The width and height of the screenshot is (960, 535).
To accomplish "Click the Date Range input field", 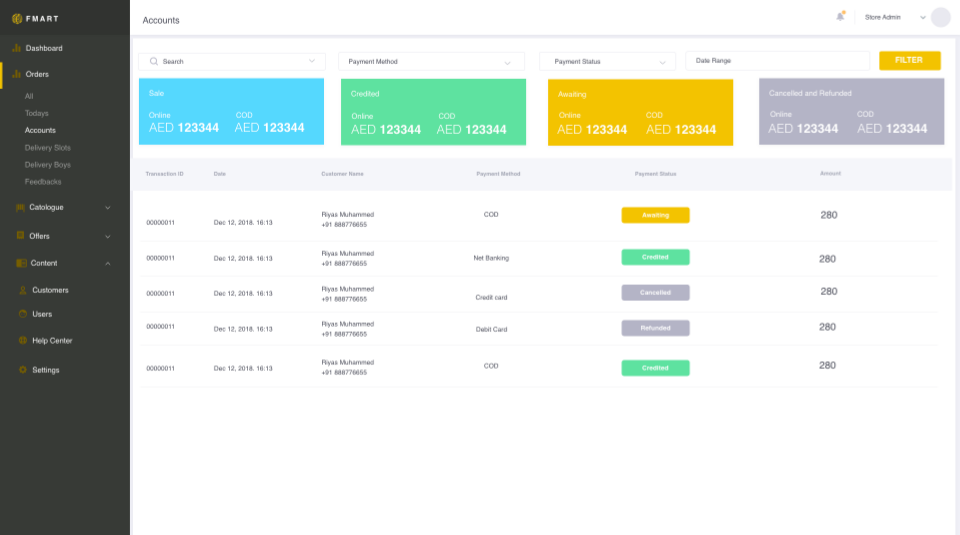I will click(x=776, y=61).
